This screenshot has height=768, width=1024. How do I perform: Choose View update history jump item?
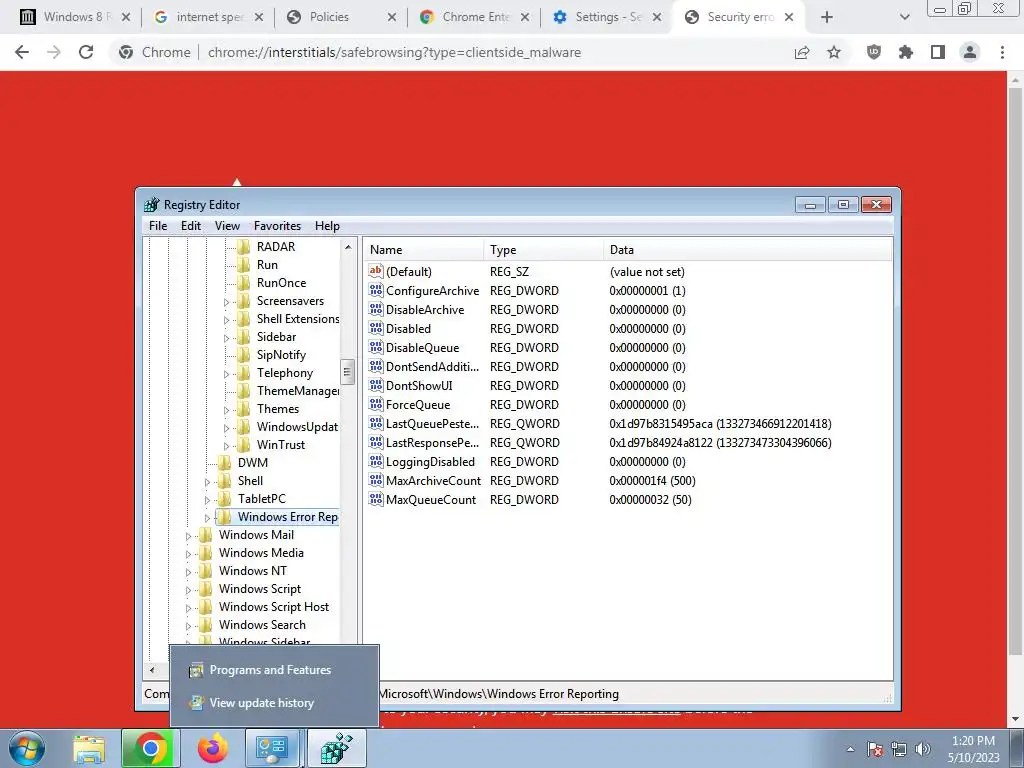coord(261,703)
